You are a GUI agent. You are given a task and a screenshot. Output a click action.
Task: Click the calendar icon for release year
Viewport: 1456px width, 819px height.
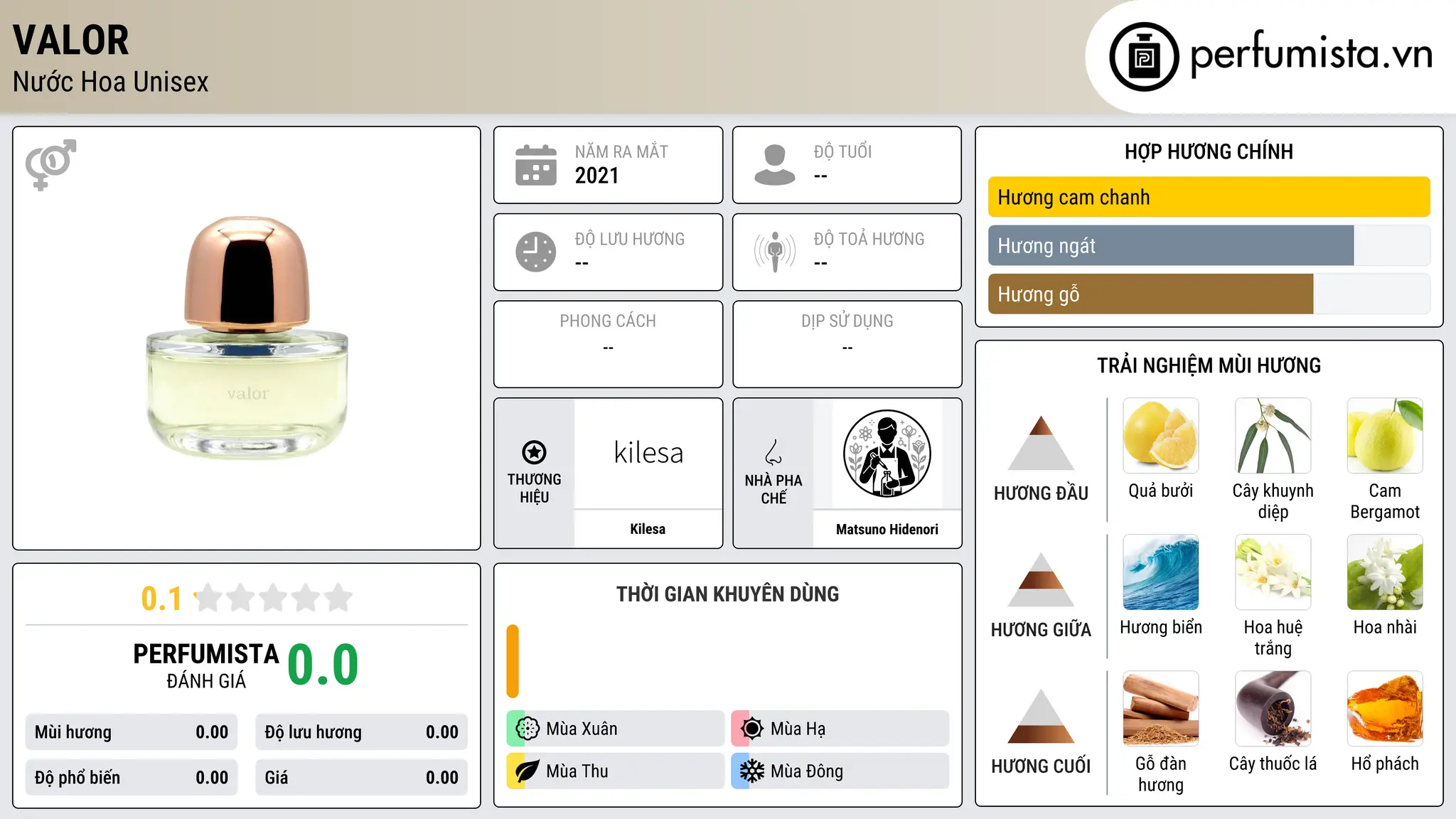coord(536,165)
